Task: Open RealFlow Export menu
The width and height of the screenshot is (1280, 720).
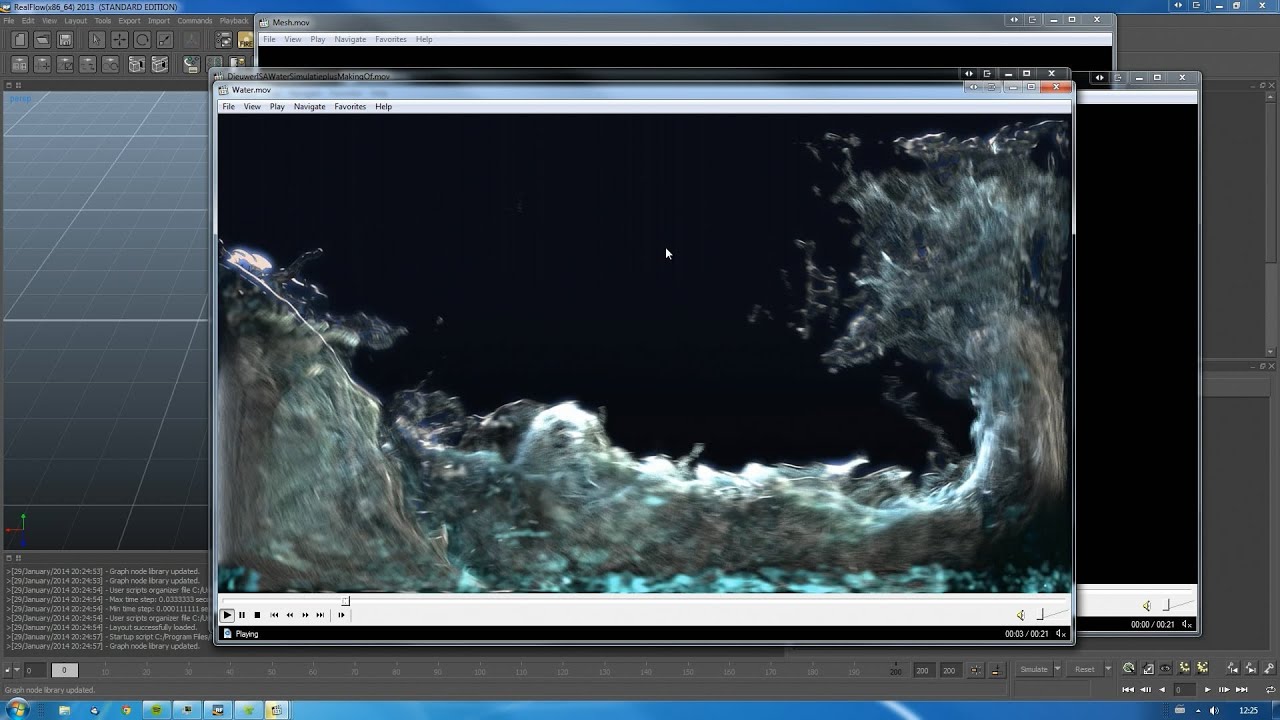Action: (129, 21)
